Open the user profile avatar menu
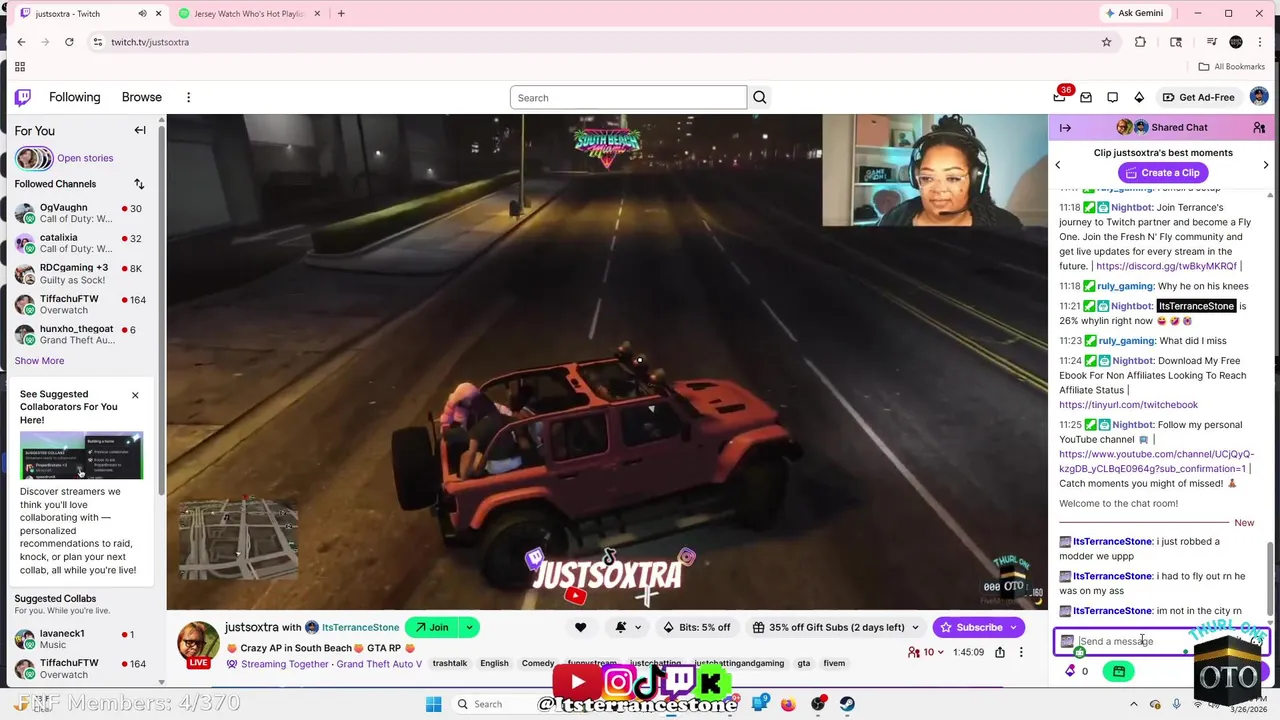The image size is (1280, 720). pos(1259,97)
